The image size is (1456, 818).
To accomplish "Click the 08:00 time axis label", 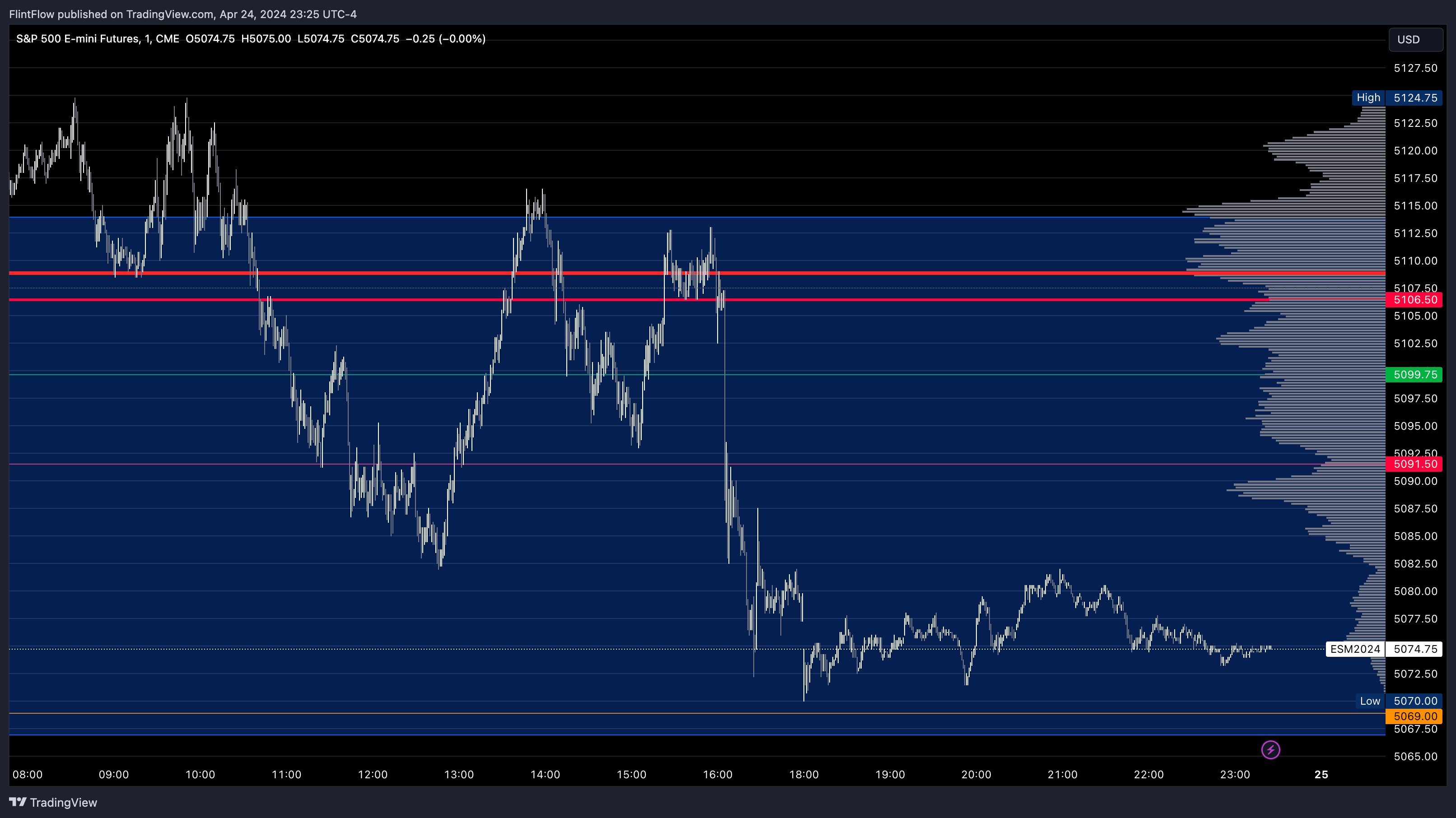I will (x=28, y=775).
